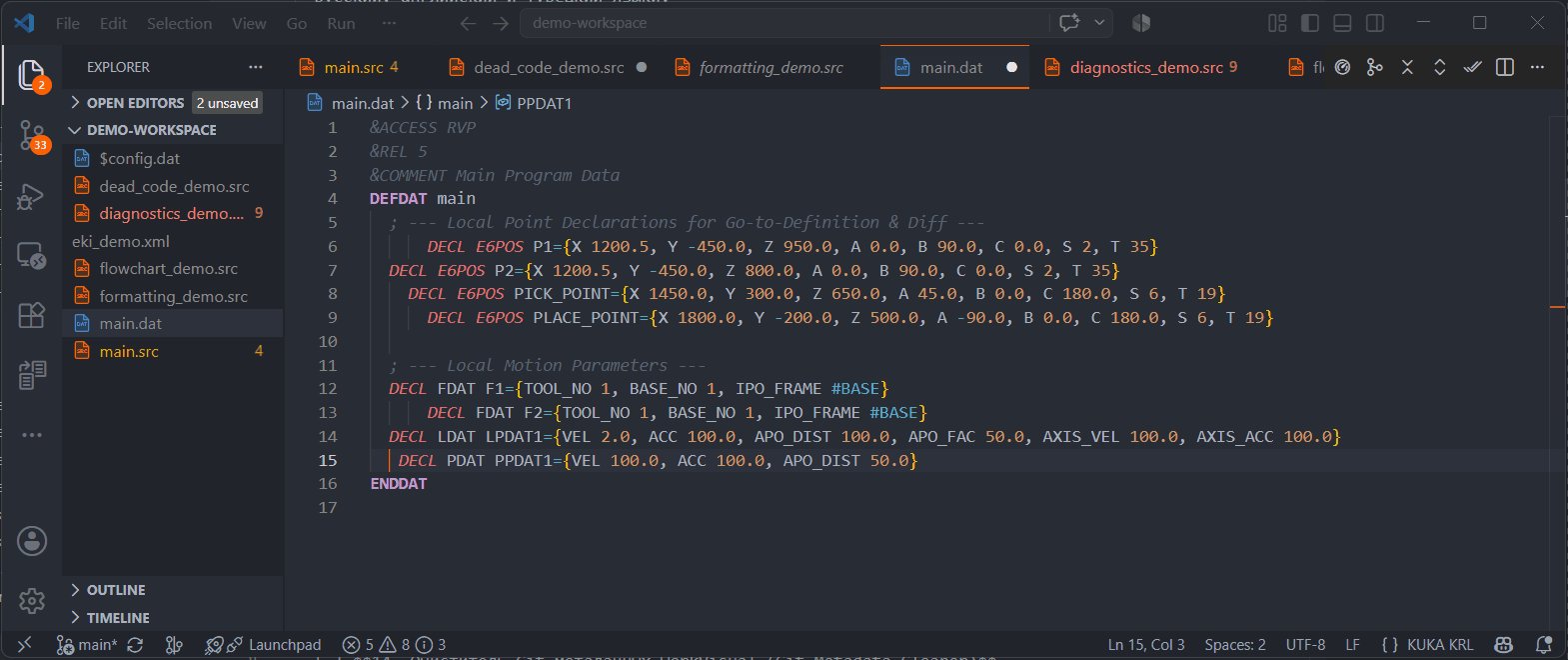This screenshot has height=660, width=1568.
Task: Click the remote window indicator in status bar
Action: point(25,645)
